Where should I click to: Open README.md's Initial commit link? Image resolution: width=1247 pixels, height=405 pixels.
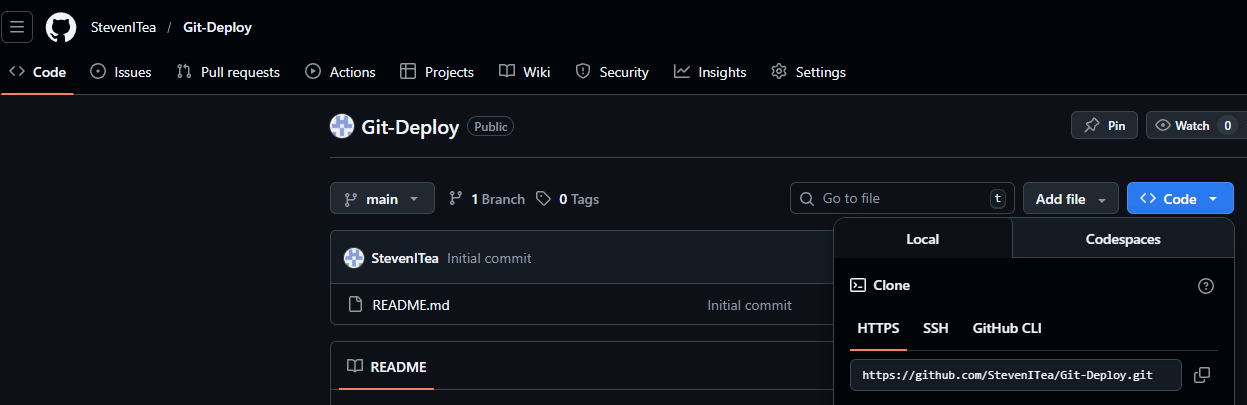[749, 305]
